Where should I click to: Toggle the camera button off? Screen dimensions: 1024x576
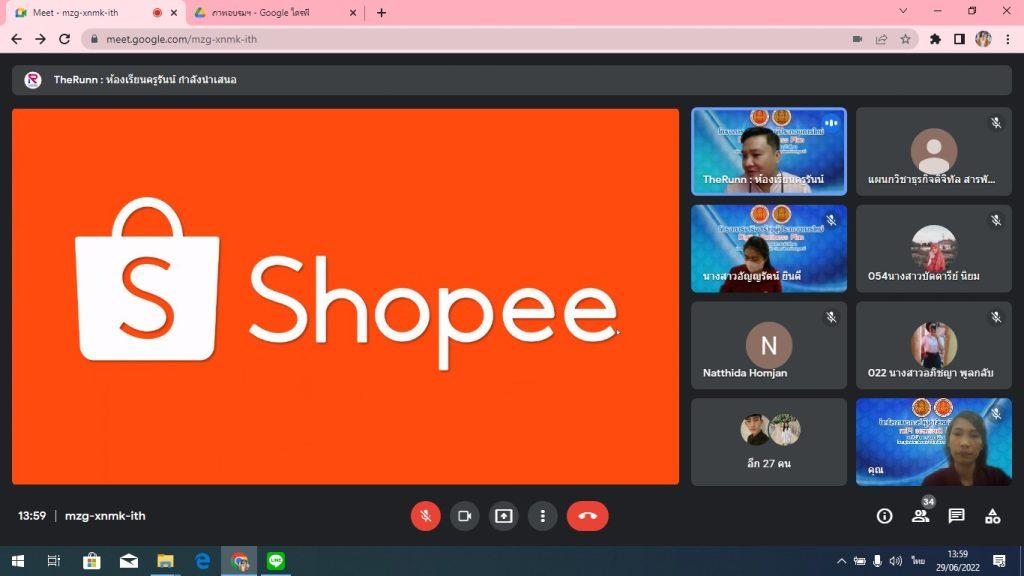[x=464, y=516]
